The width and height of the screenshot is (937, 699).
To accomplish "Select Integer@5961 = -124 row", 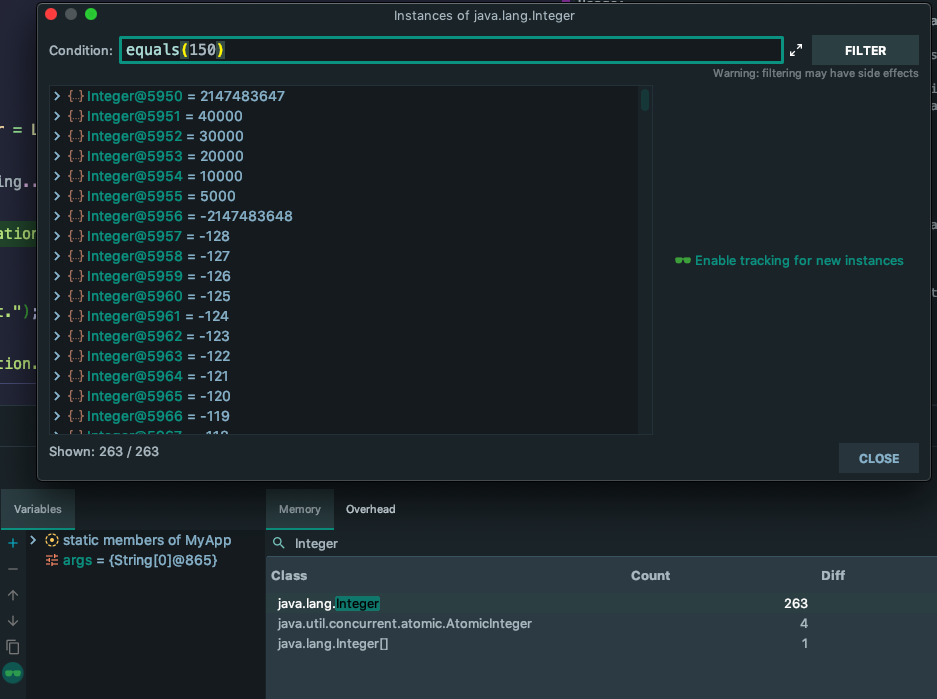I will pyautogui.click(x=344, y=316).
